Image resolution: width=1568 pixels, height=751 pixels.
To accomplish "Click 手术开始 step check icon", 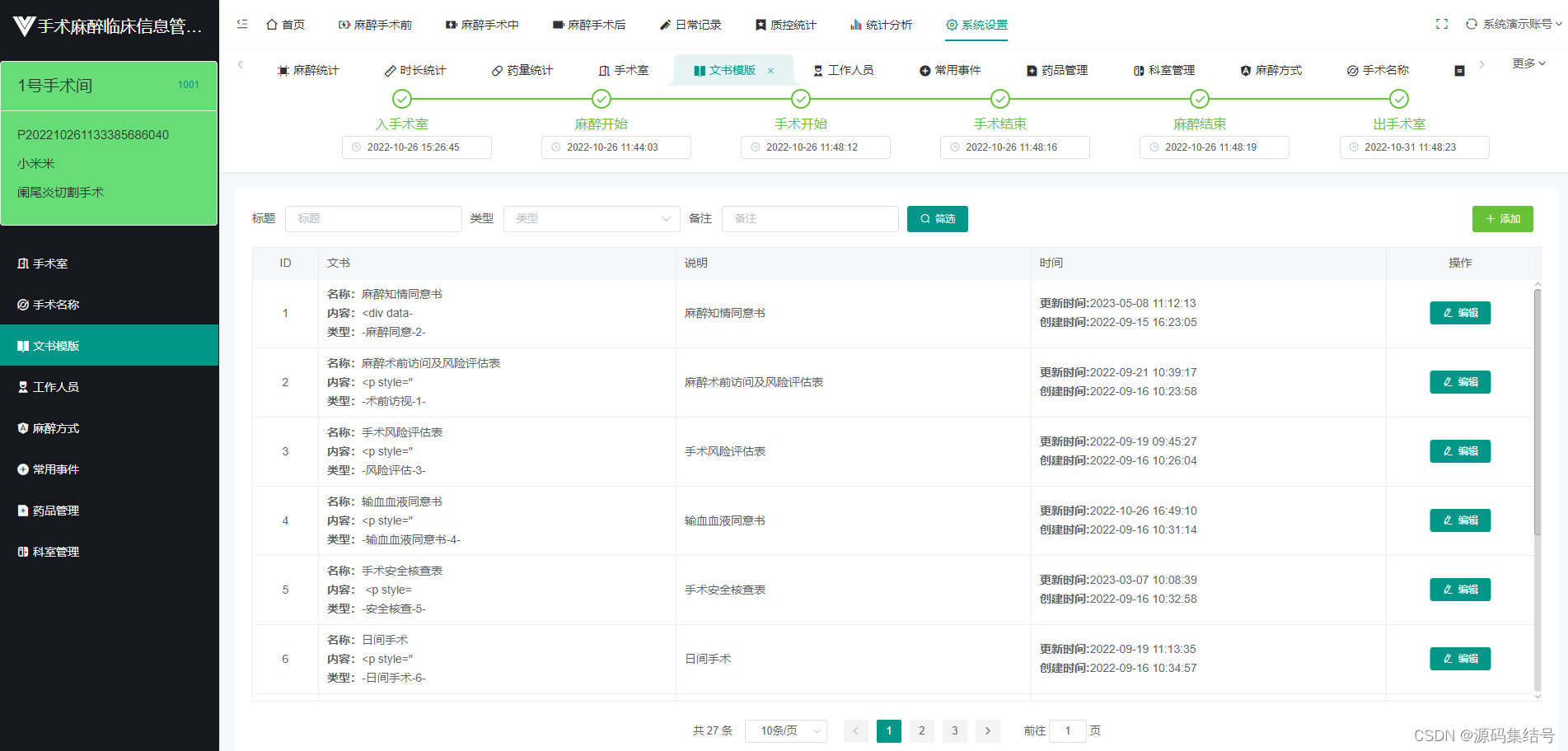I will [x=801, y=99].
